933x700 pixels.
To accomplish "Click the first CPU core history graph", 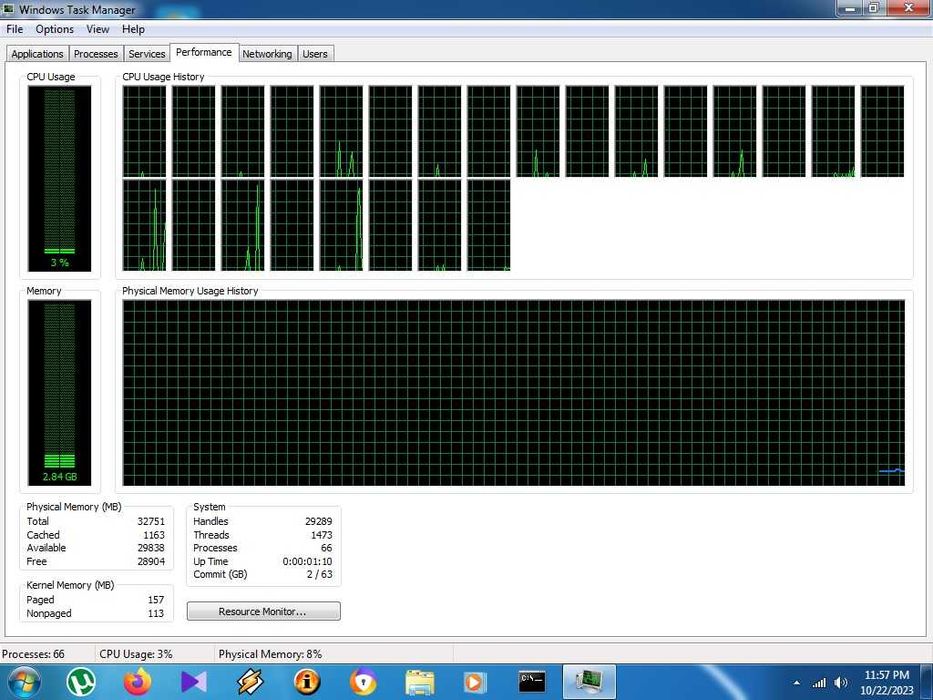I will click(x=145, y=131).
